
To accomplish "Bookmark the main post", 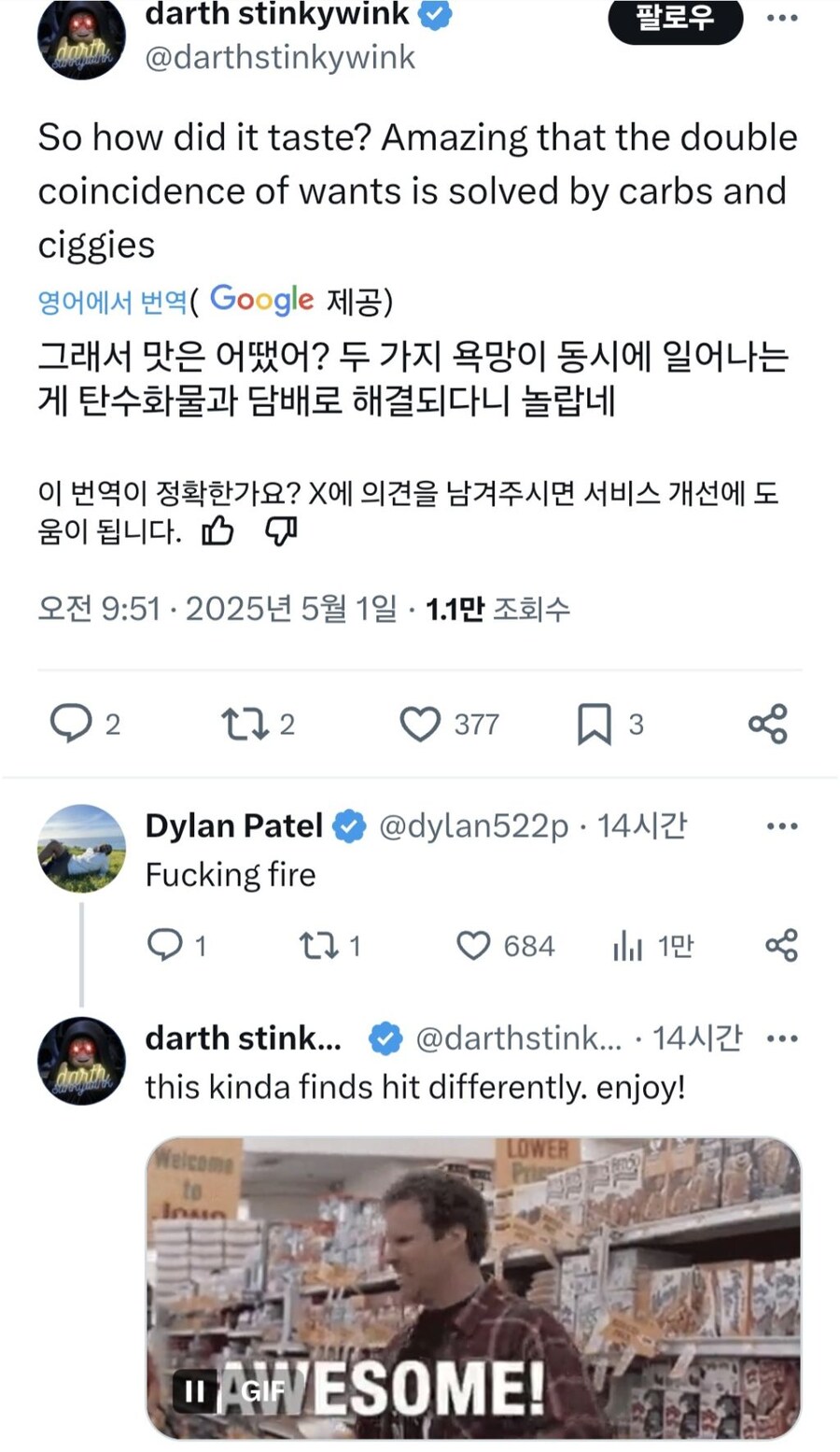I will 595,725.
